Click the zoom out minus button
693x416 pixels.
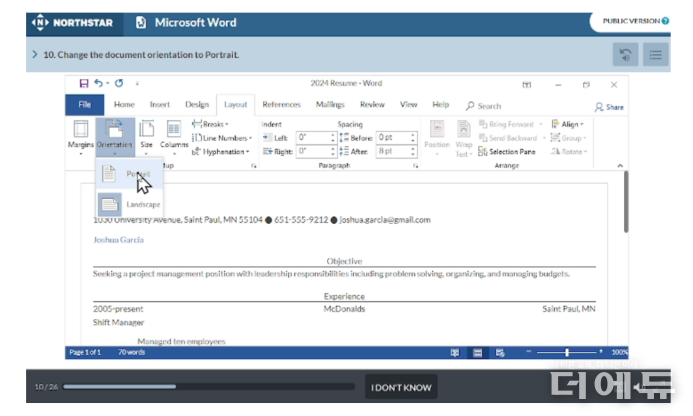pos(528,351)
